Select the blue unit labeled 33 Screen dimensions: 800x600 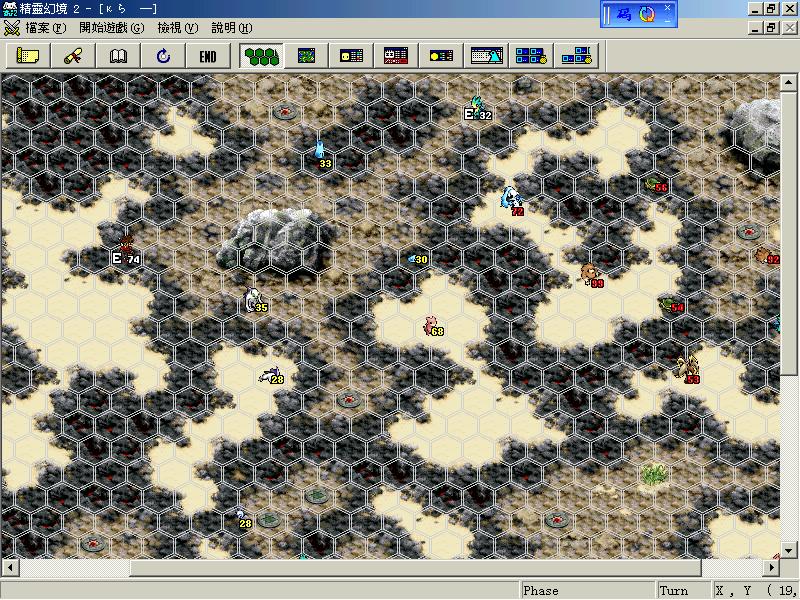321,154
